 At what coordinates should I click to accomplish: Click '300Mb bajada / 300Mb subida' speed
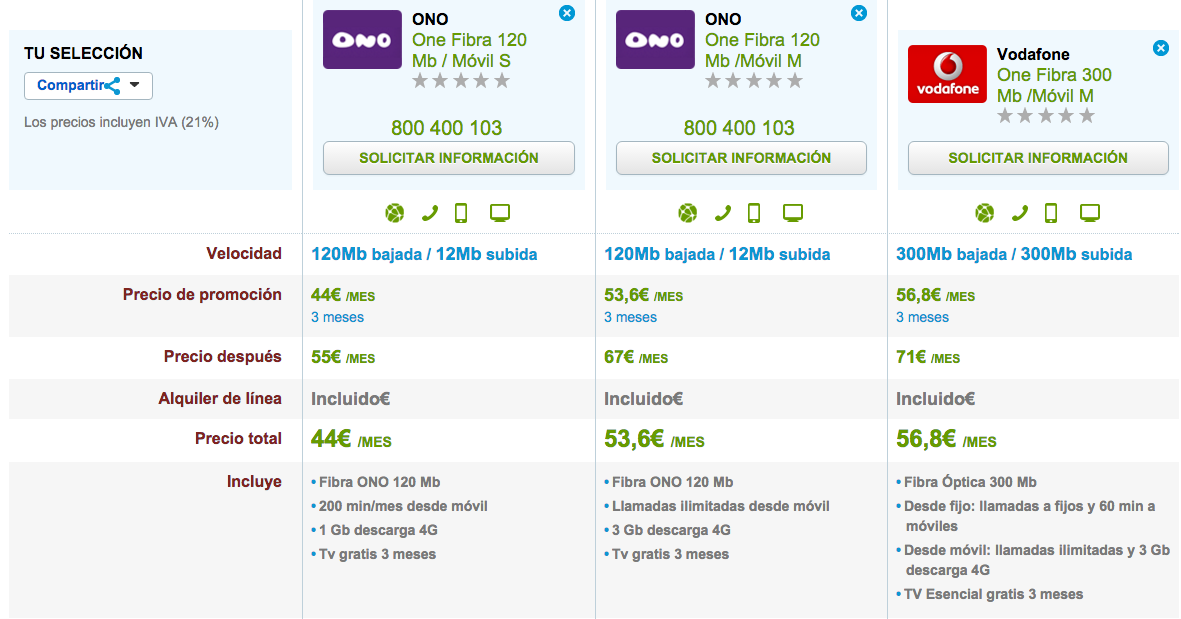(1014, 255)
